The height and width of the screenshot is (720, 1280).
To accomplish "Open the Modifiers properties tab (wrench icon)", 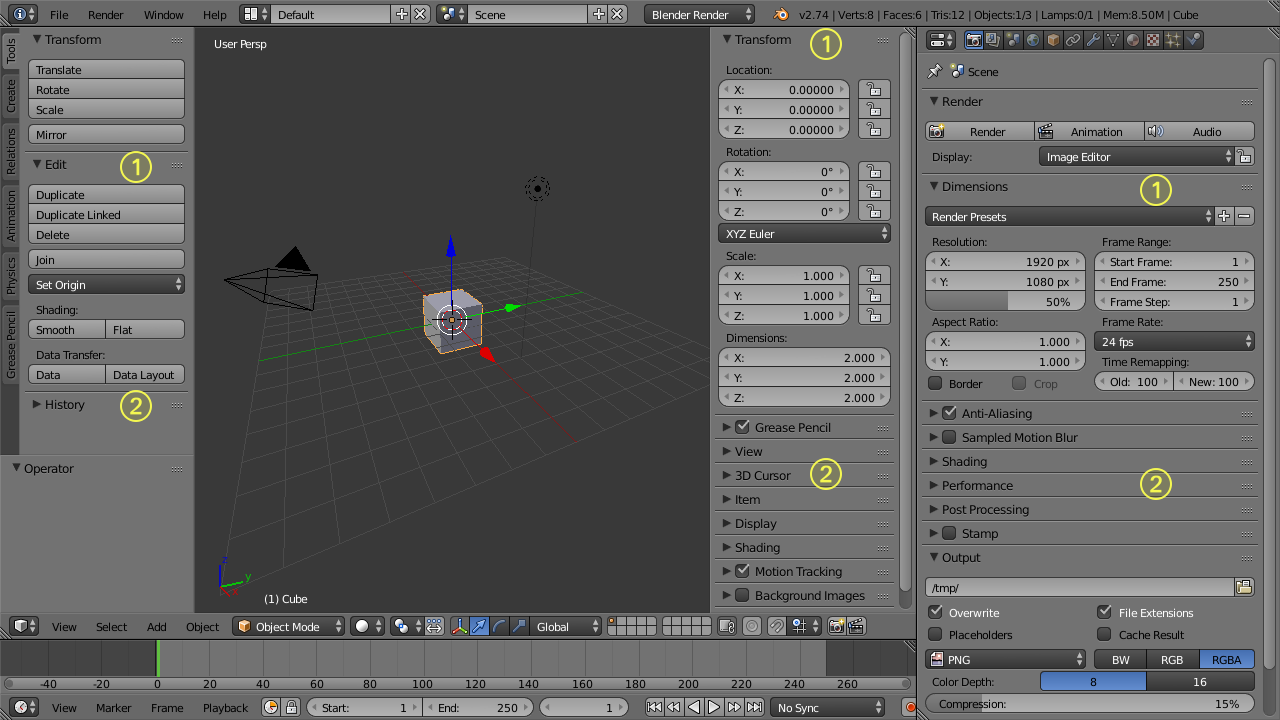I will click(1091, 39).
